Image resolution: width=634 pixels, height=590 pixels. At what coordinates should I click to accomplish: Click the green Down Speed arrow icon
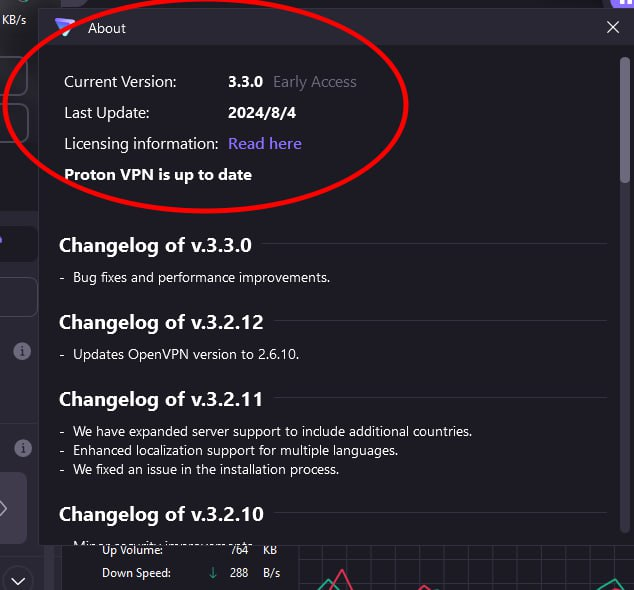[213, 573]
